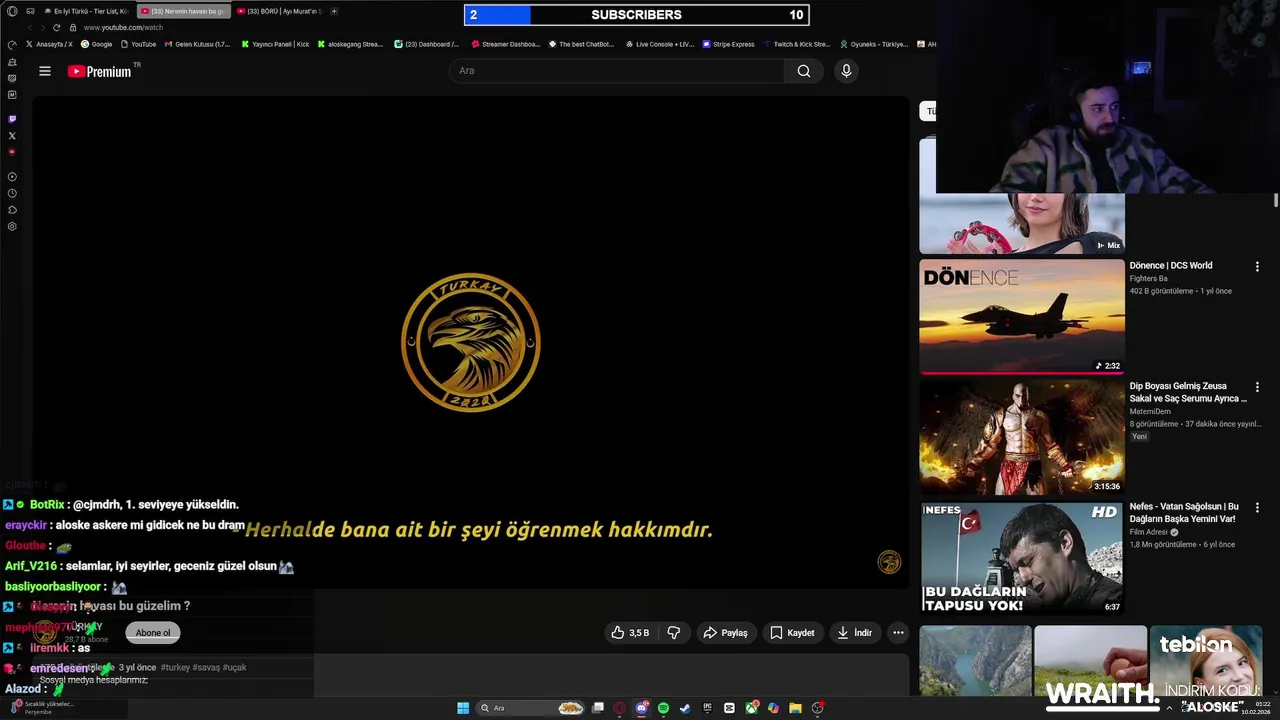
Task: Open Epic Games from the taskbar
Action: [707, 708]
